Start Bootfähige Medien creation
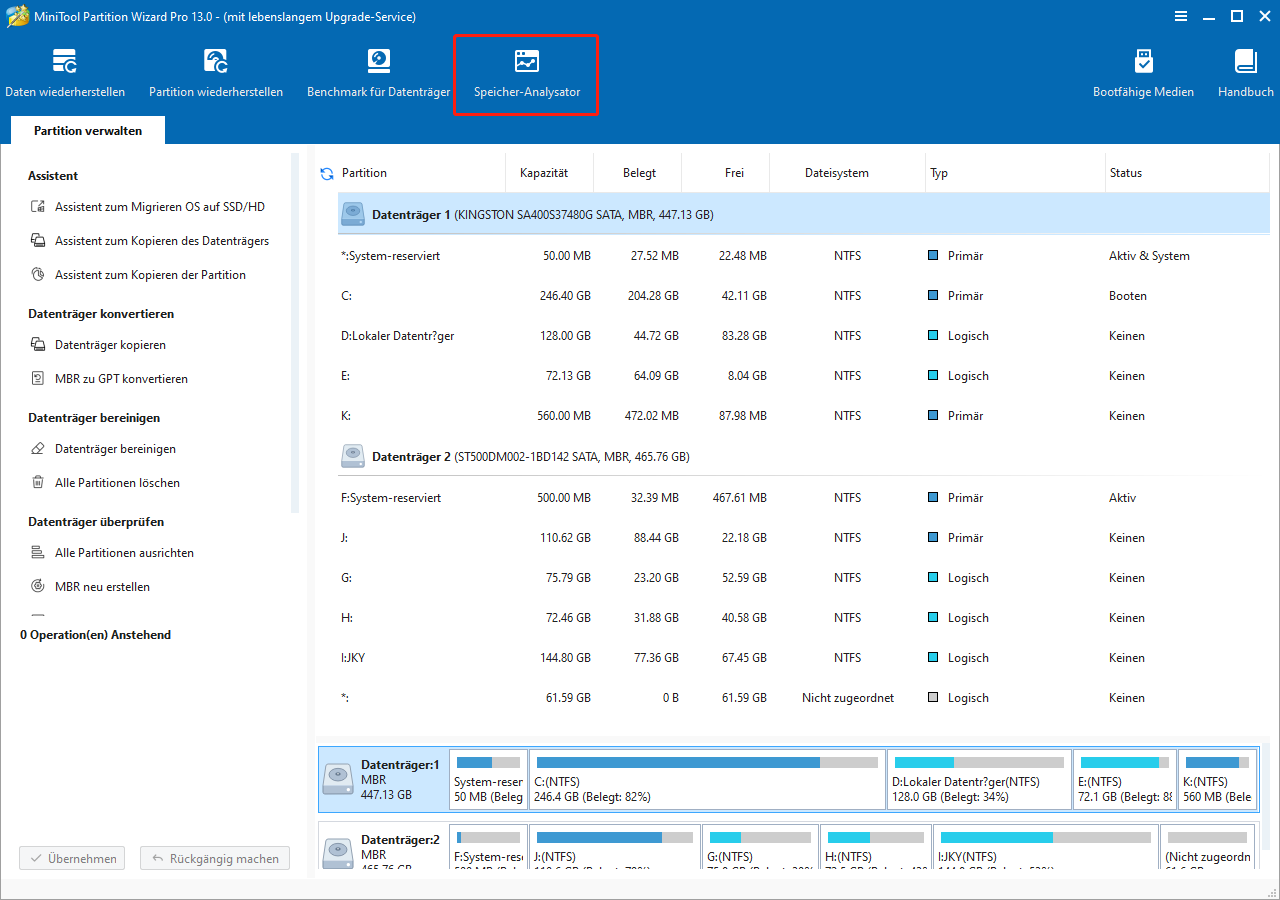This screenshot has height=900, width=1280. [1143, 70]
